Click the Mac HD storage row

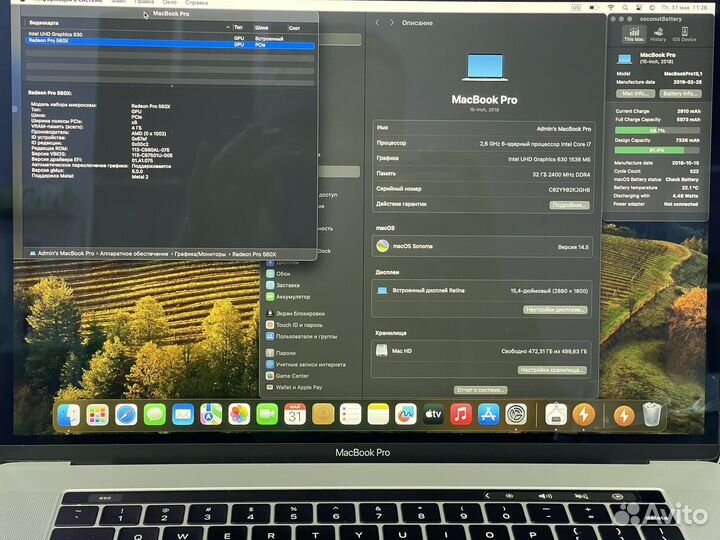tap(482, 351)
